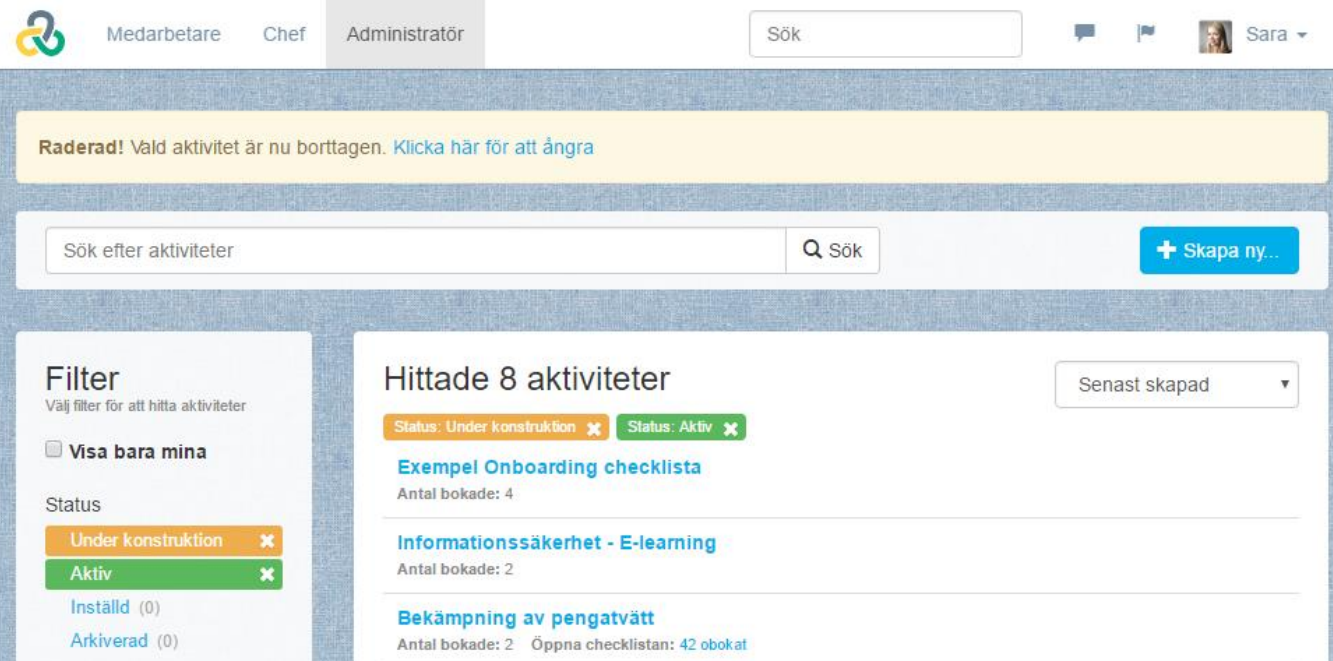This screenshot has width=1333, height=661.
Task: Open 'Bekämpning av pengatvätt' activity
Action: 526,618
